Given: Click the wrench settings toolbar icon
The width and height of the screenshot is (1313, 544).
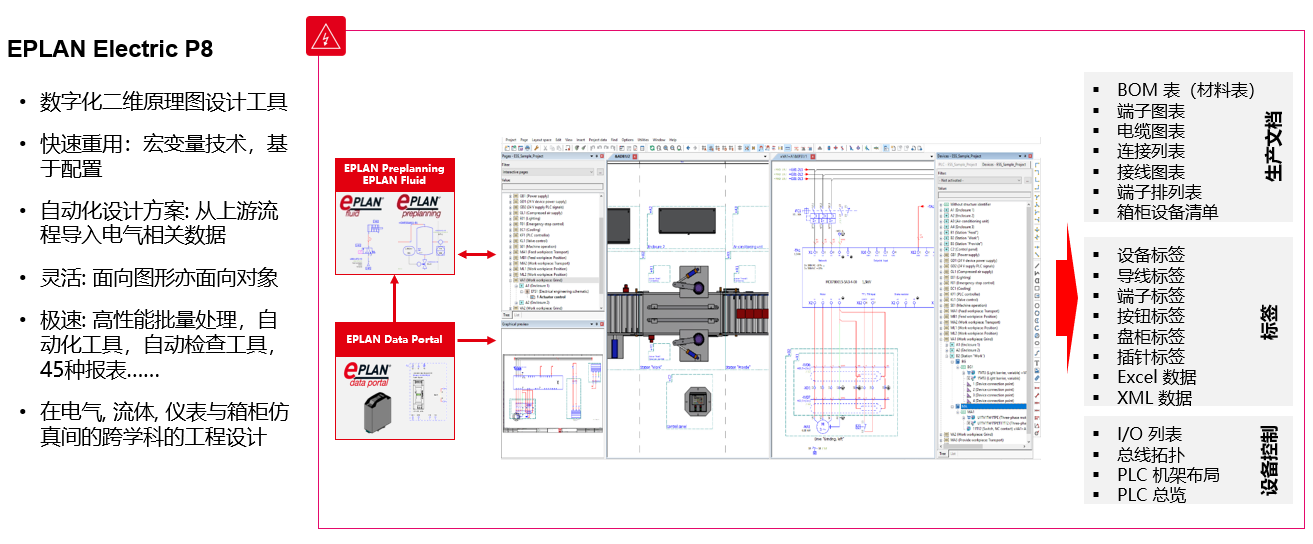Looking at the screenshot, I should (x=537, y=148).
